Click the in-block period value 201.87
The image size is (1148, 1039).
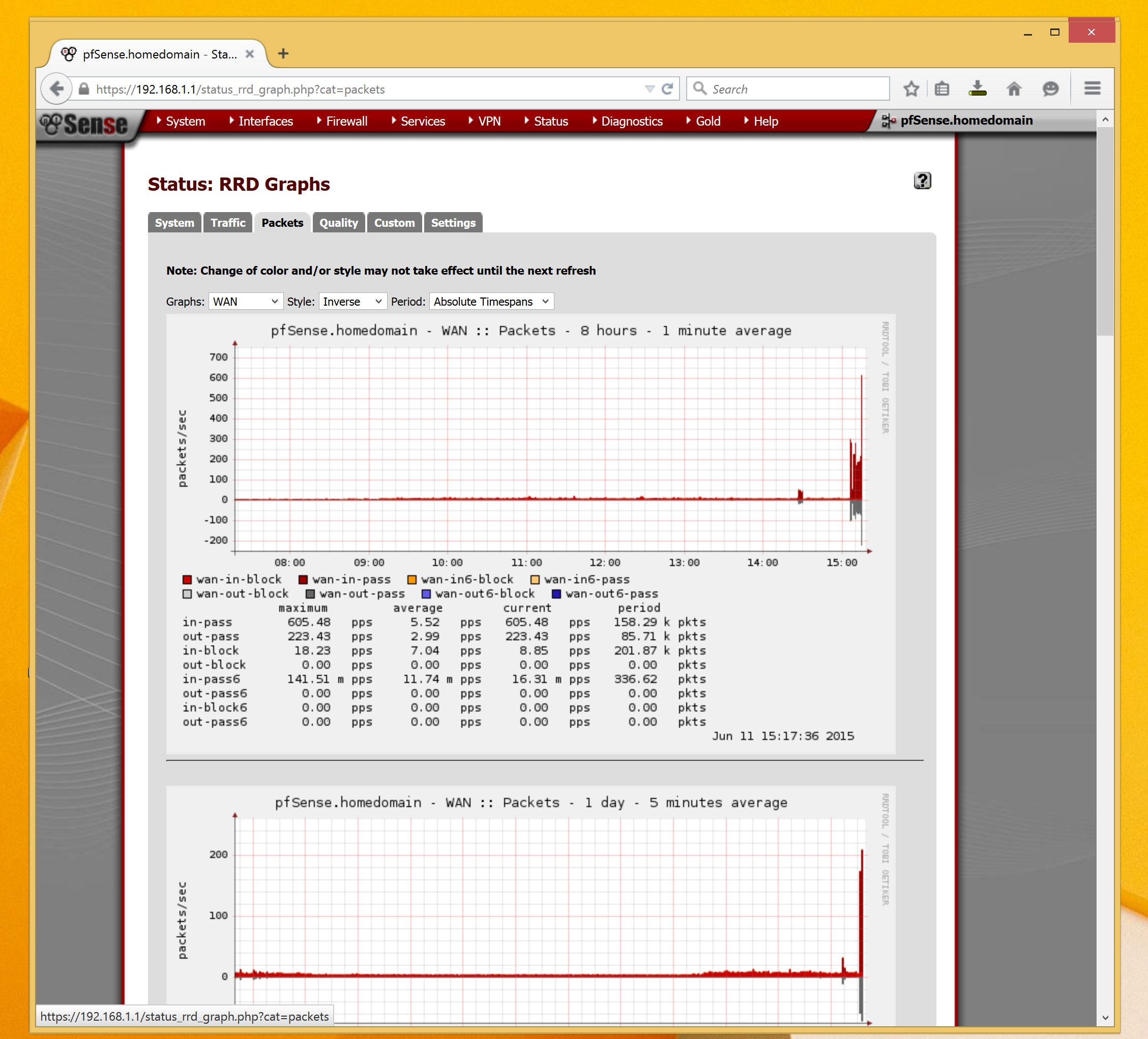pos(635,651)
